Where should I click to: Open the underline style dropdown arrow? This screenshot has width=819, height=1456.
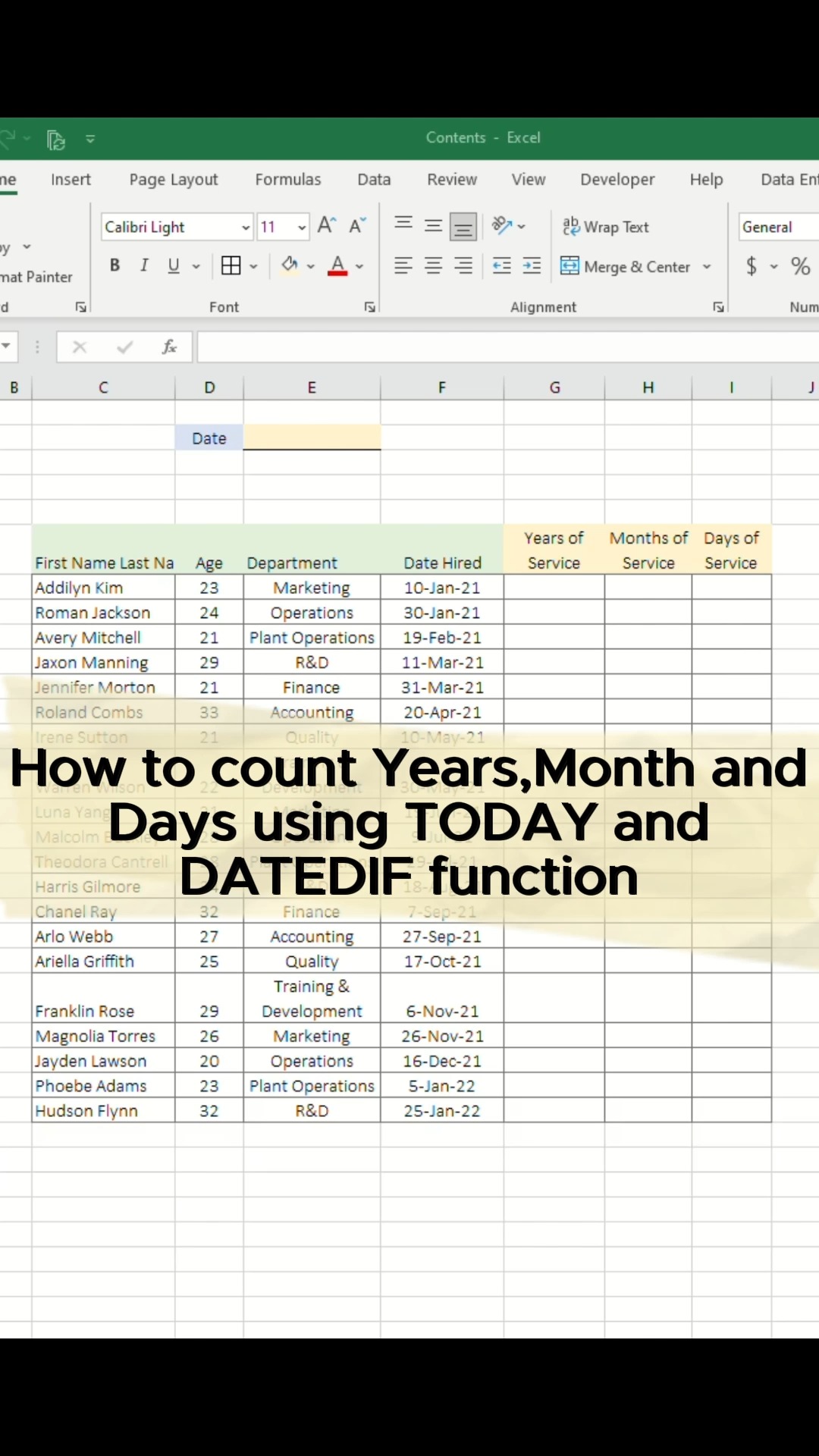(196, 266)
